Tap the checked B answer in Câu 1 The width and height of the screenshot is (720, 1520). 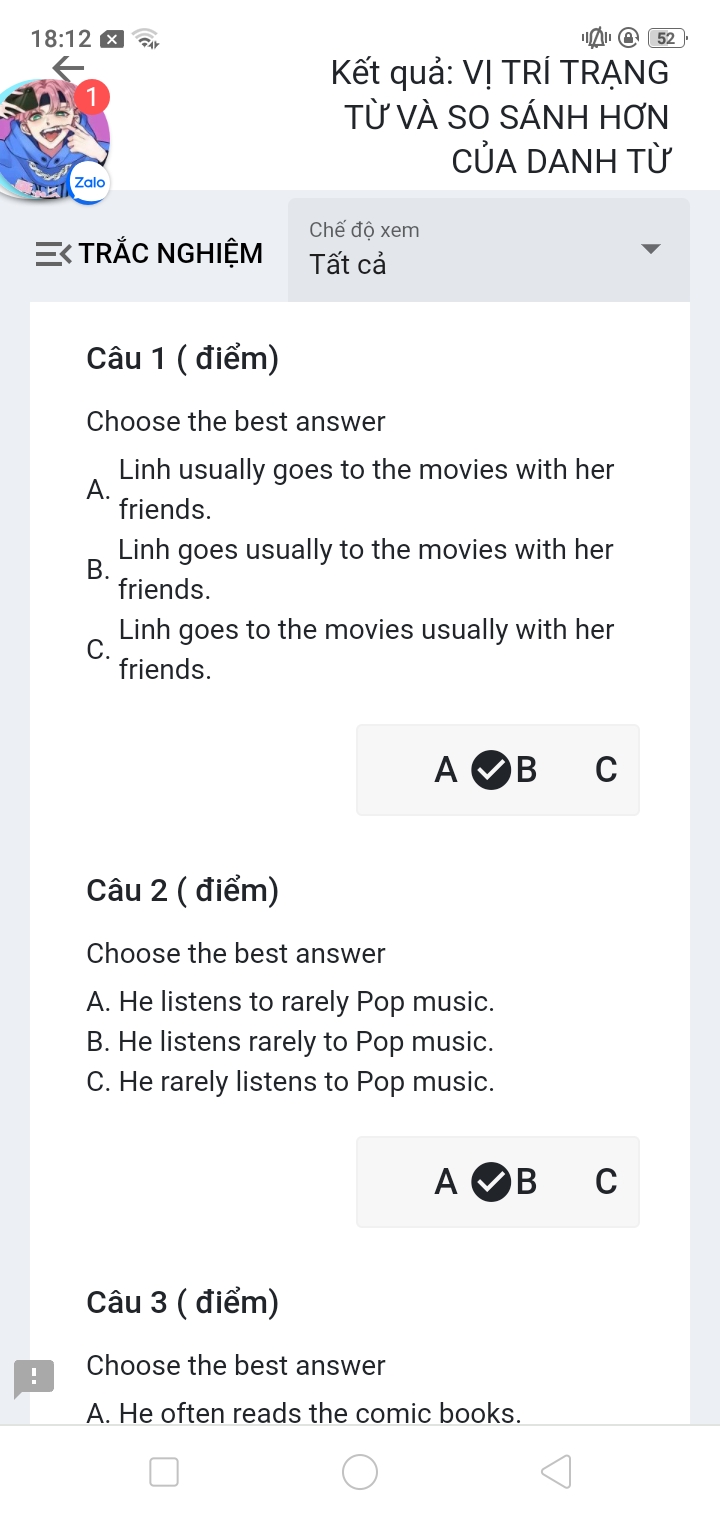tap(505, 770)
